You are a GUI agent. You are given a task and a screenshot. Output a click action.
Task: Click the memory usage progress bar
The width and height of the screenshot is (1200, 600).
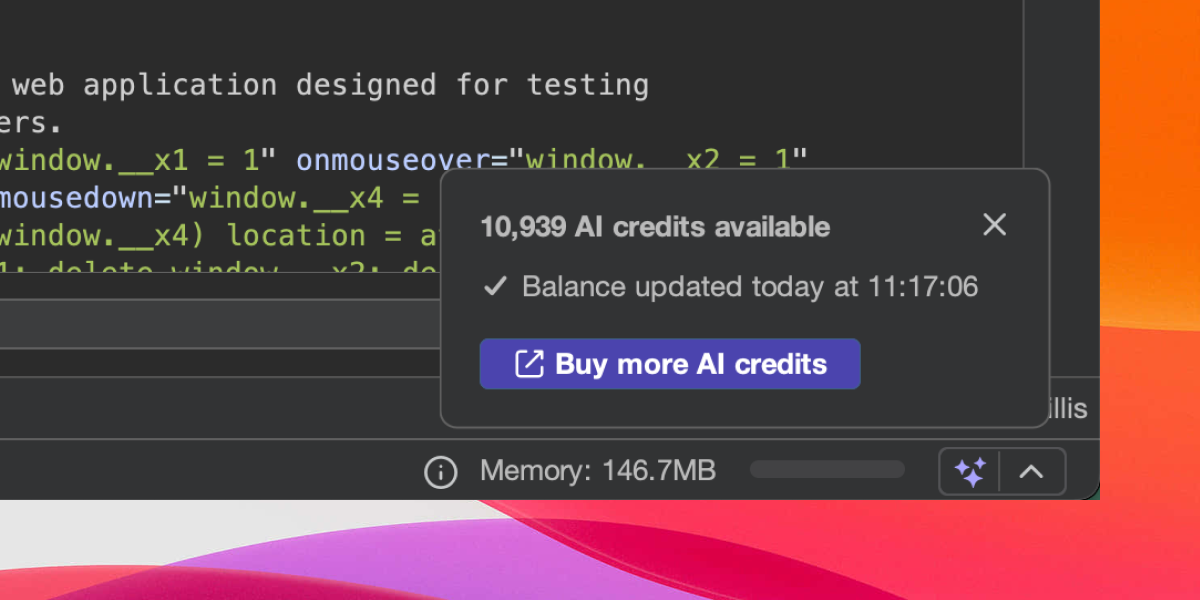pos(827,470)
